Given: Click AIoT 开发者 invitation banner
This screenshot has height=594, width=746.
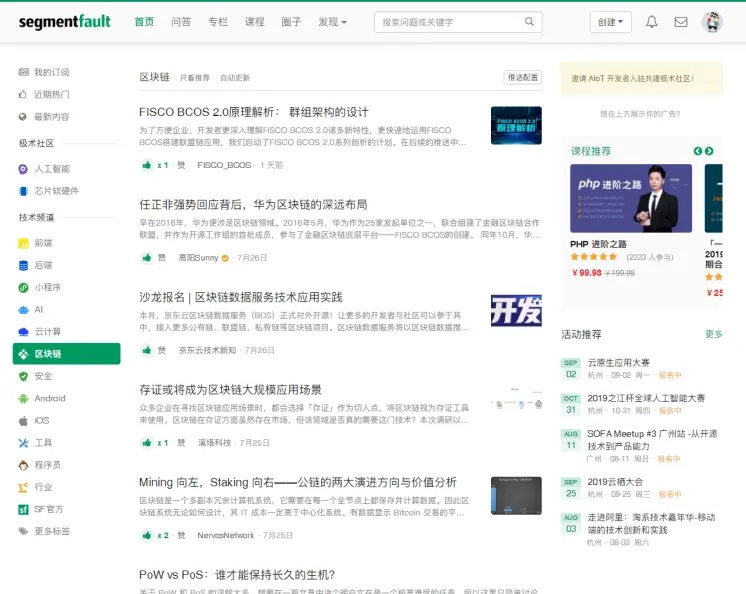Looking at the screenshot, I should (x=641, y=78).
